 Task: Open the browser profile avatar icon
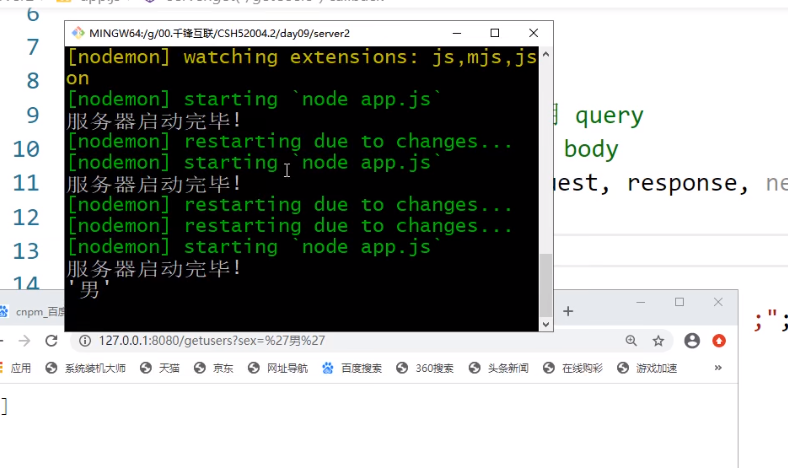pyautogui.click(x=692, y=341)
